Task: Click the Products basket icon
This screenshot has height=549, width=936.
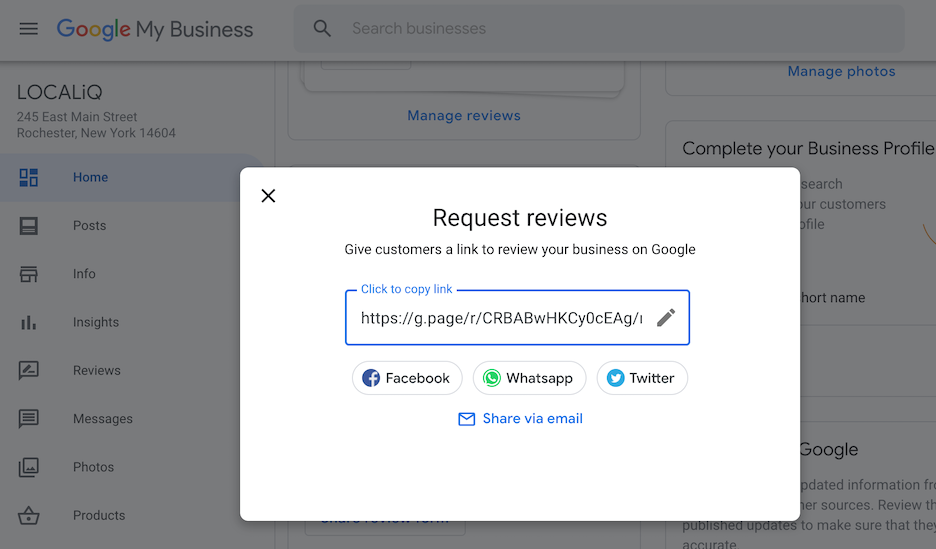Action: coord(29,516)
